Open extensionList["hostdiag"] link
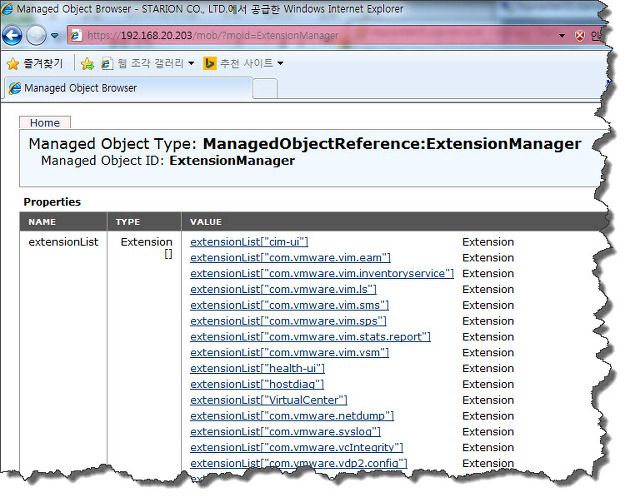This screenshot has height=502, width=630. click(x=257, y=384)
